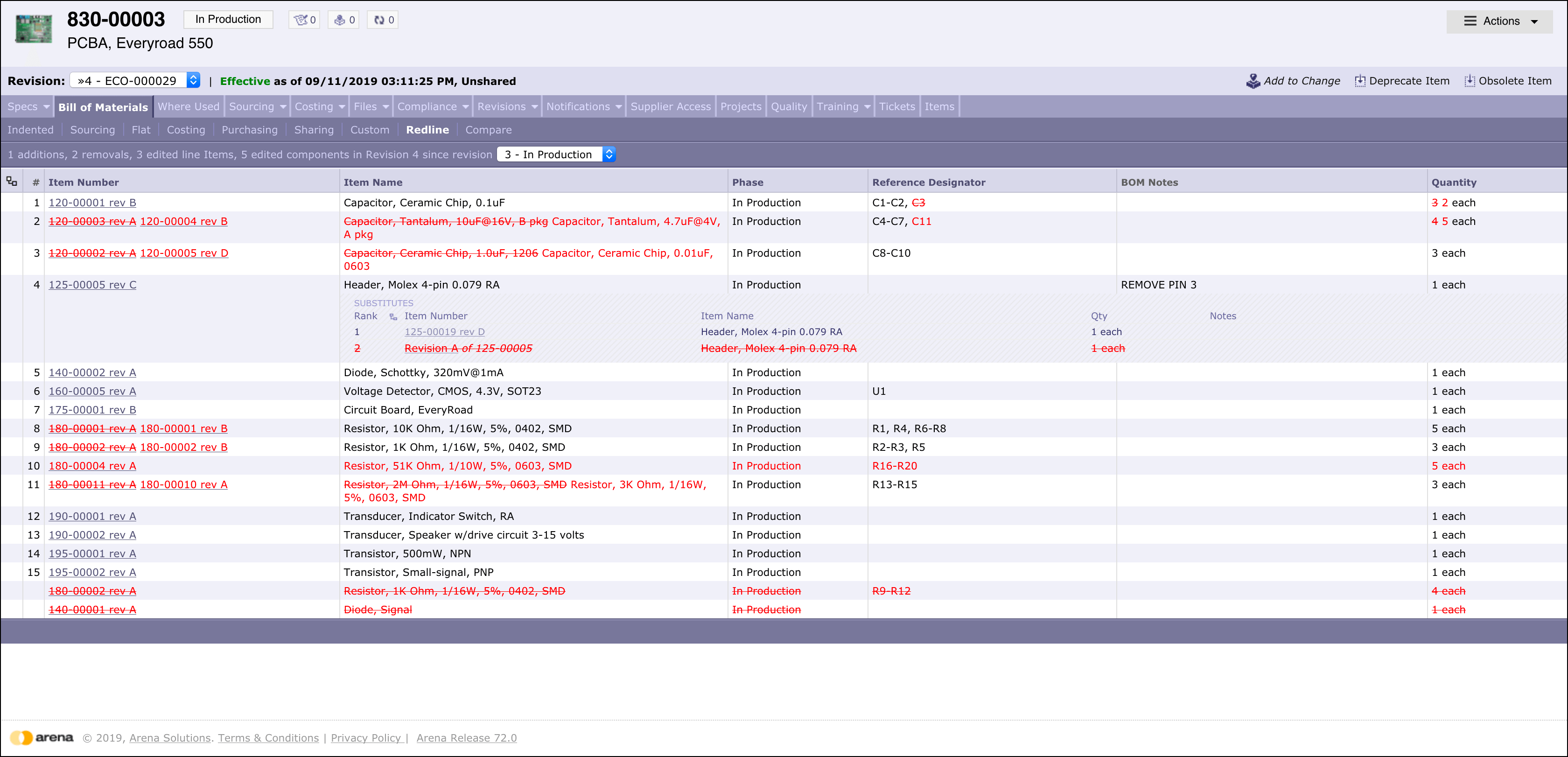1568x757 pixels.
Task: Click the Item Number column header
Action: [x=84, y=182]
